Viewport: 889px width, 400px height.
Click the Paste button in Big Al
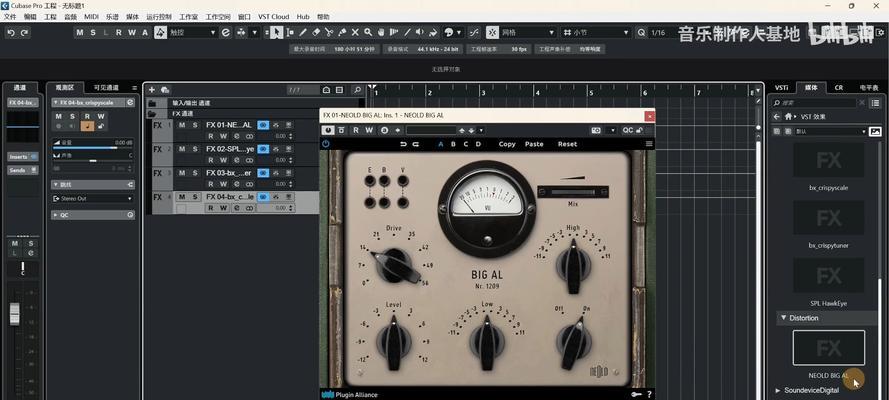[534, 144]
